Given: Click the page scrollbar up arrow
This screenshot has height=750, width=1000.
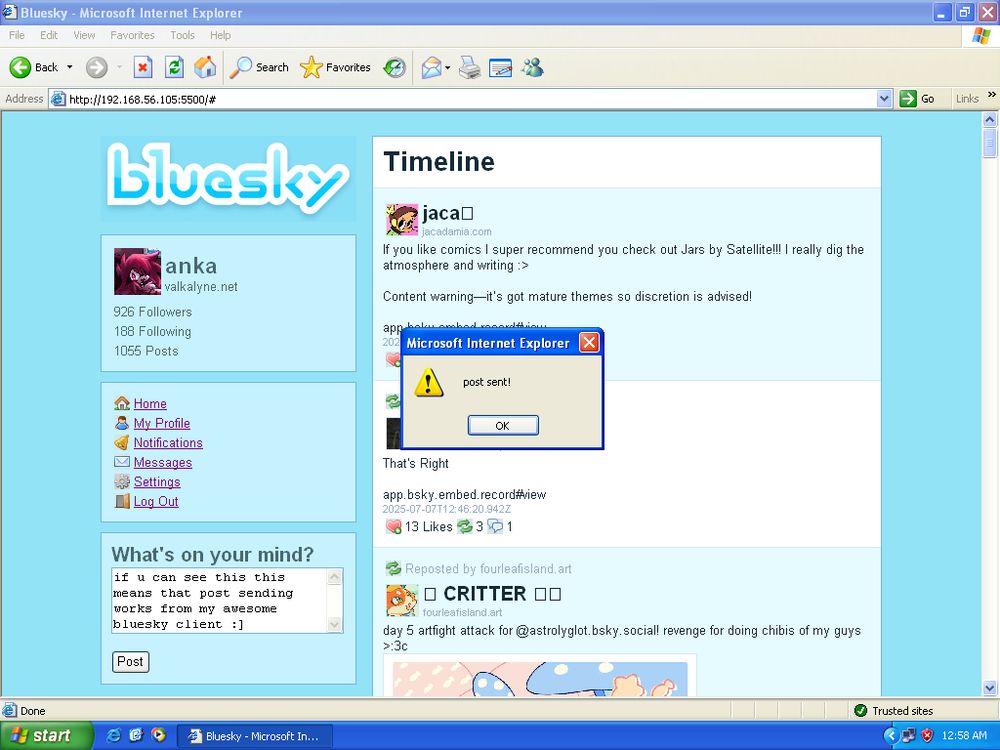Looking at the screenshot, I should (989, 119).
